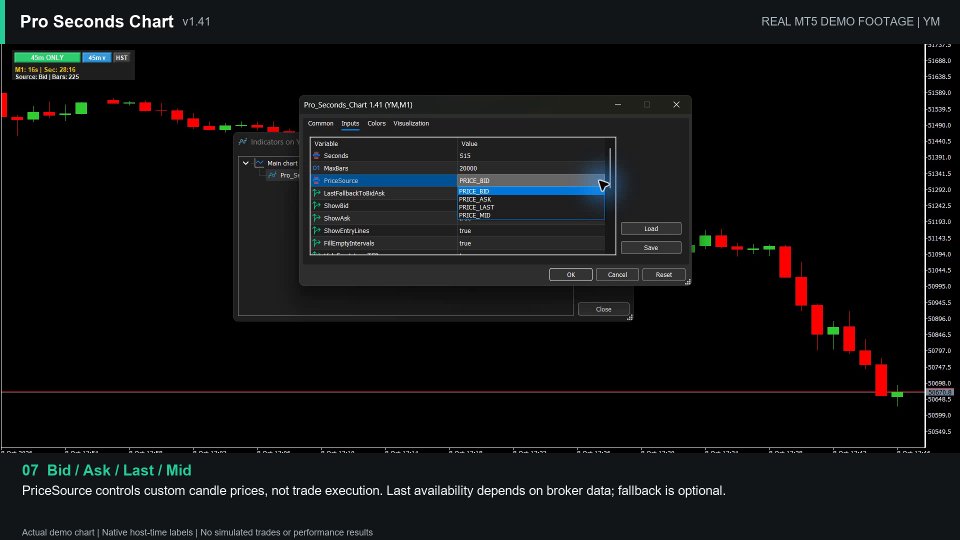Choose PRICE_MID from the dropdown list
Viewport: 960px width, 540px height.
[x=531, y=215]
